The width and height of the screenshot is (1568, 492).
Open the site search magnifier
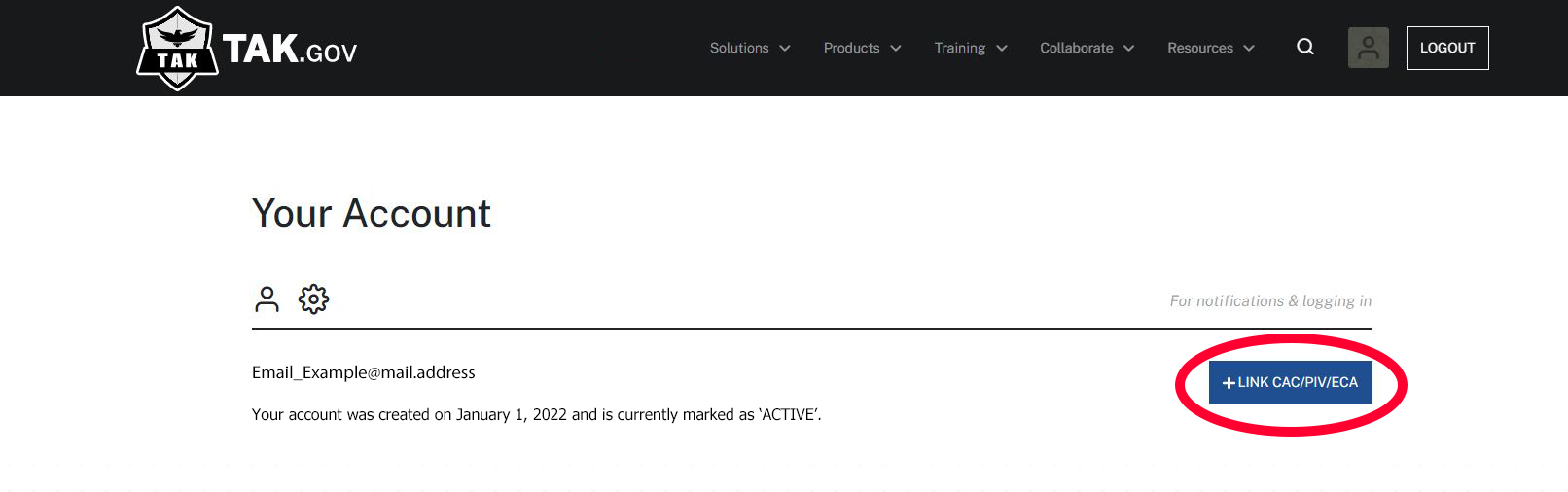pos(1305,47)
